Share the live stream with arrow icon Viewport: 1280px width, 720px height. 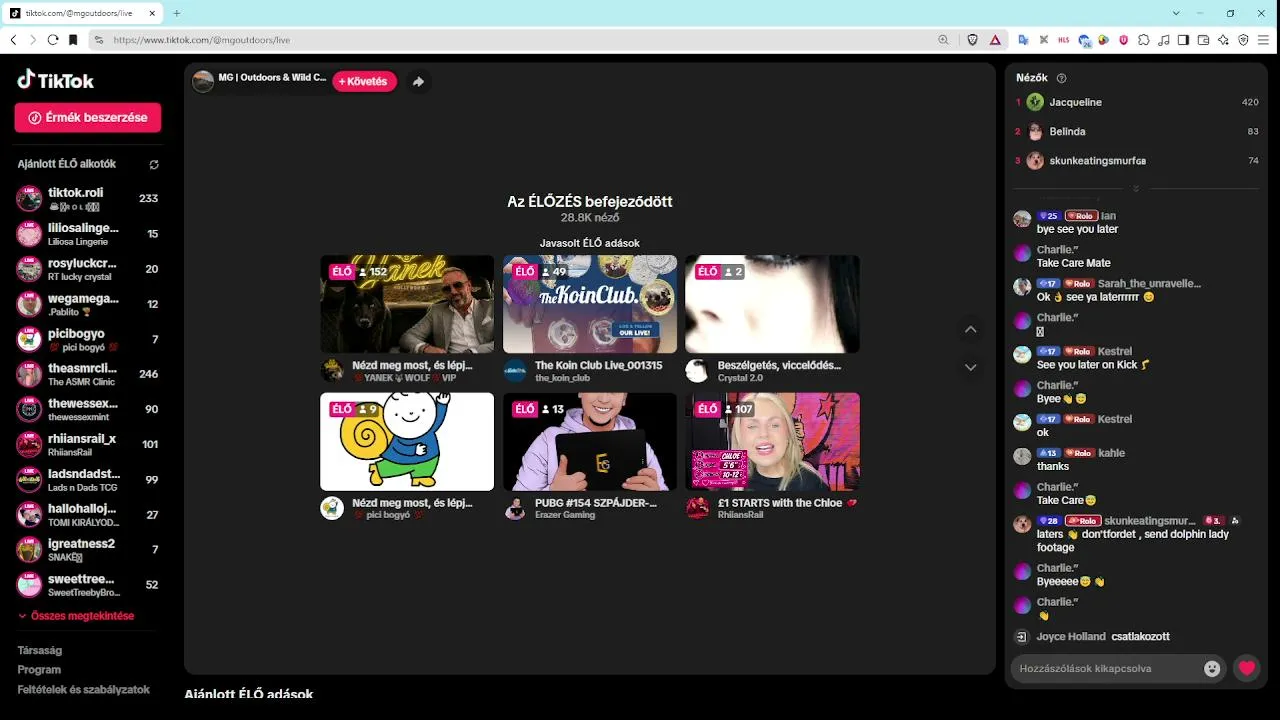click(418, 81)
